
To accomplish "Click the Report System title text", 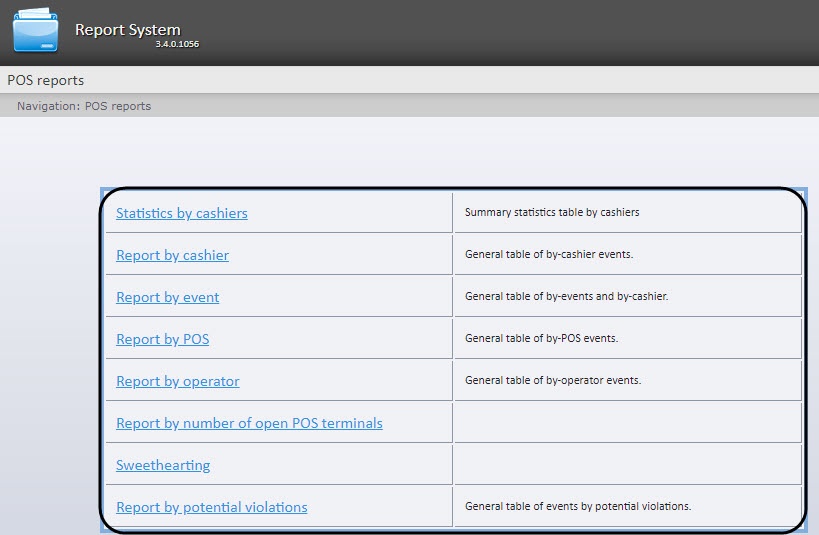I will click(x=127, y=30).
